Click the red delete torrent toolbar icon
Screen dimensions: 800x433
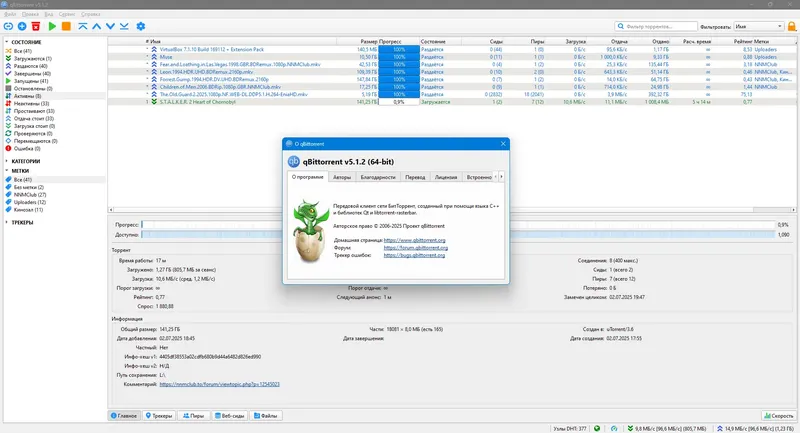click(x=36, y=26)
